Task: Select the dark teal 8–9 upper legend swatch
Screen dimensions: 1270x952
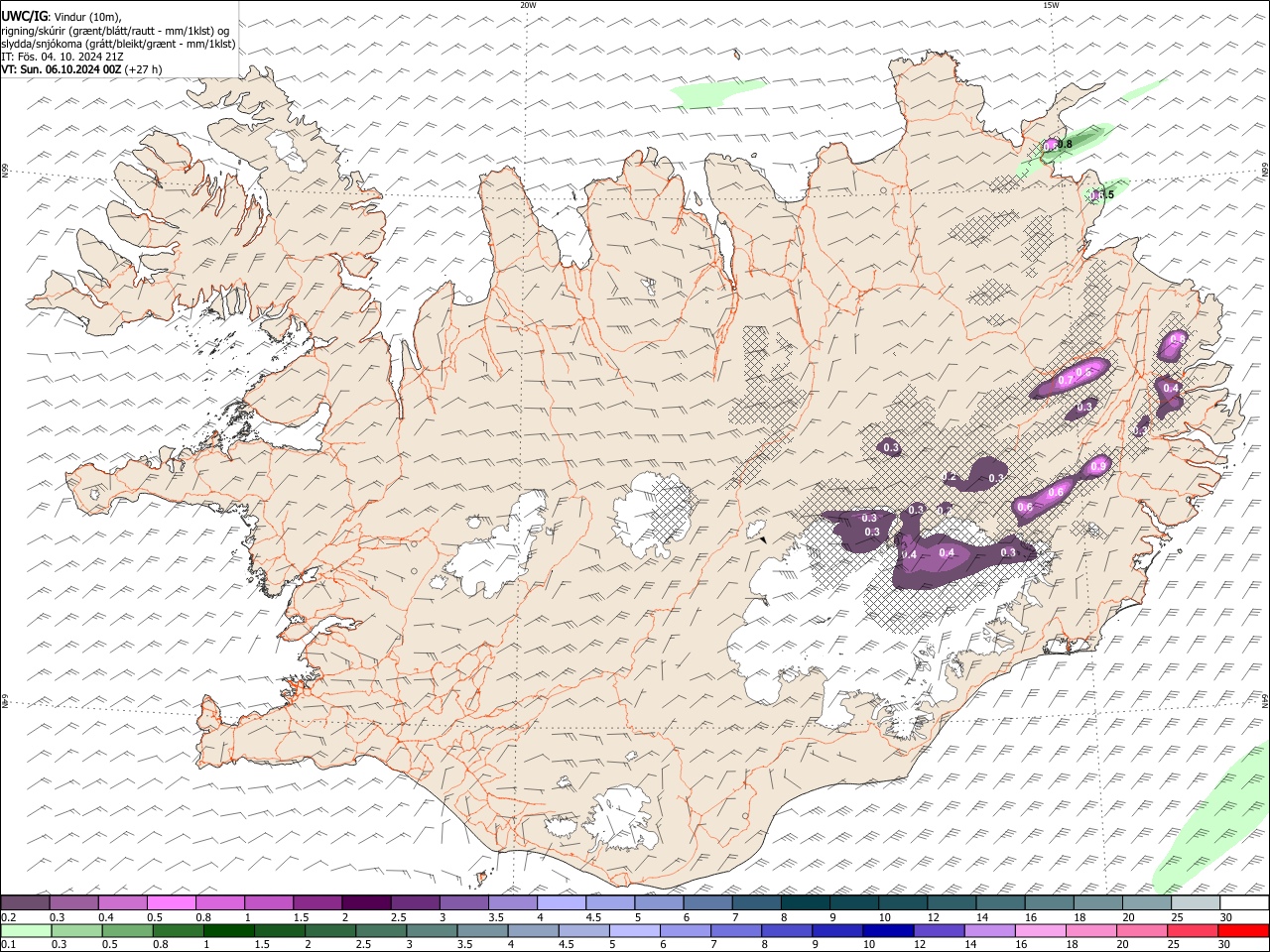Action: coord(805,903)
